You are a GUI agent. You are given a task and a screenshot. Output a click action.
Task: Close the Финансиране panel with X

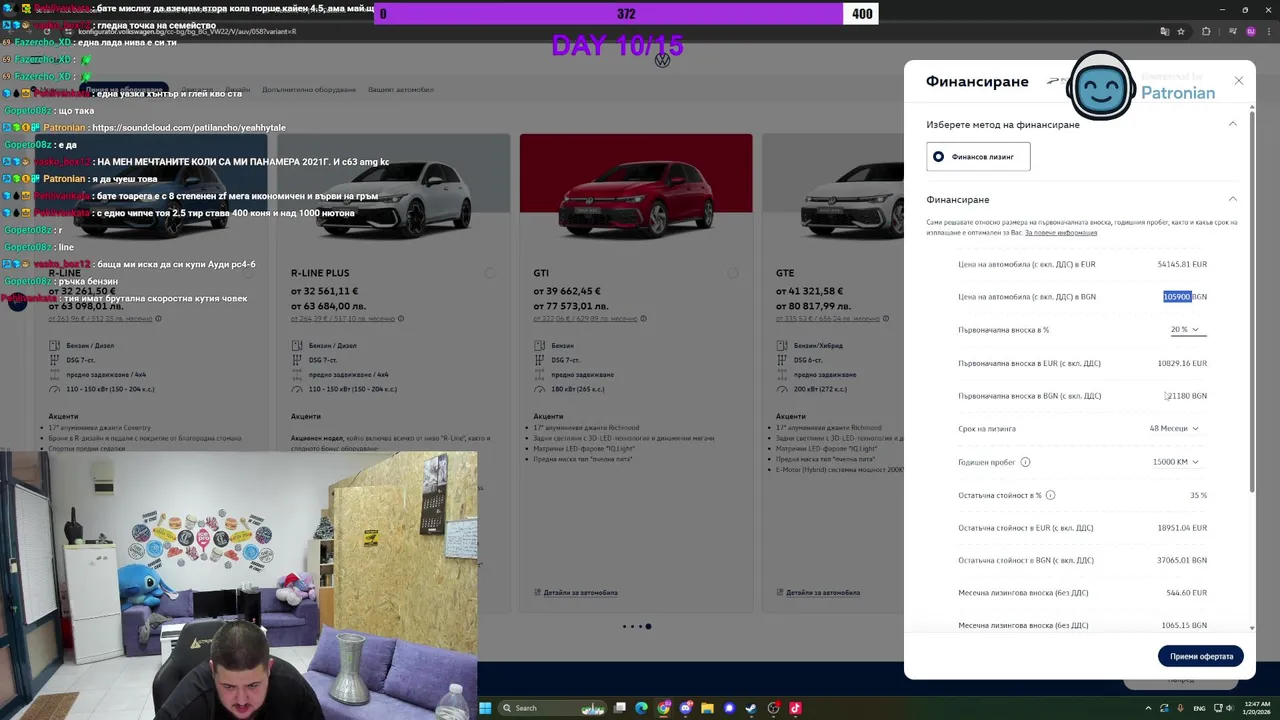1238,80
